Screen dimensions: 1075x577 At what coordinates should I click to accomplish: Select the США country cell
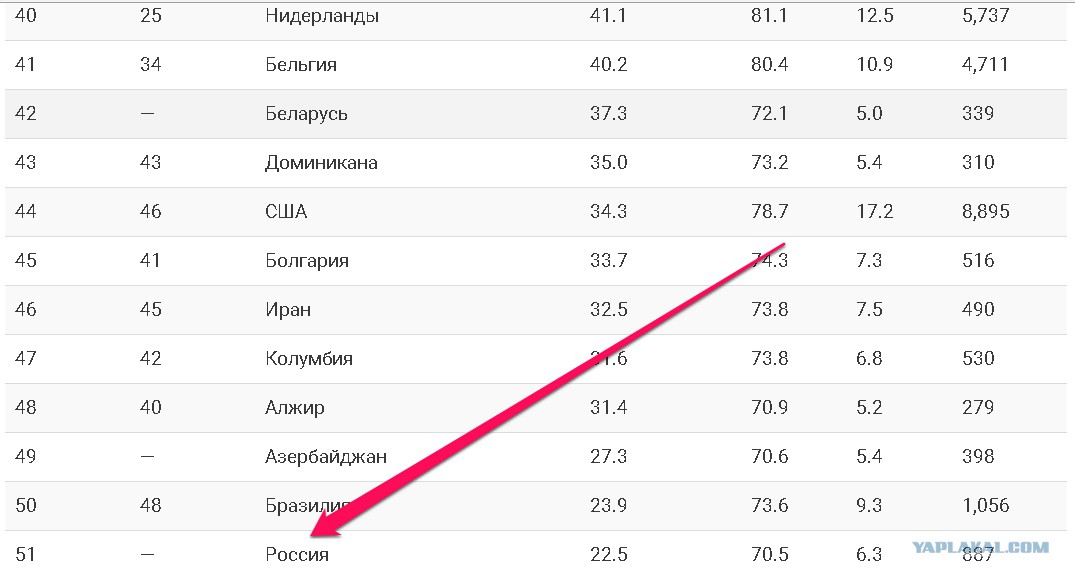click(286, 212)
